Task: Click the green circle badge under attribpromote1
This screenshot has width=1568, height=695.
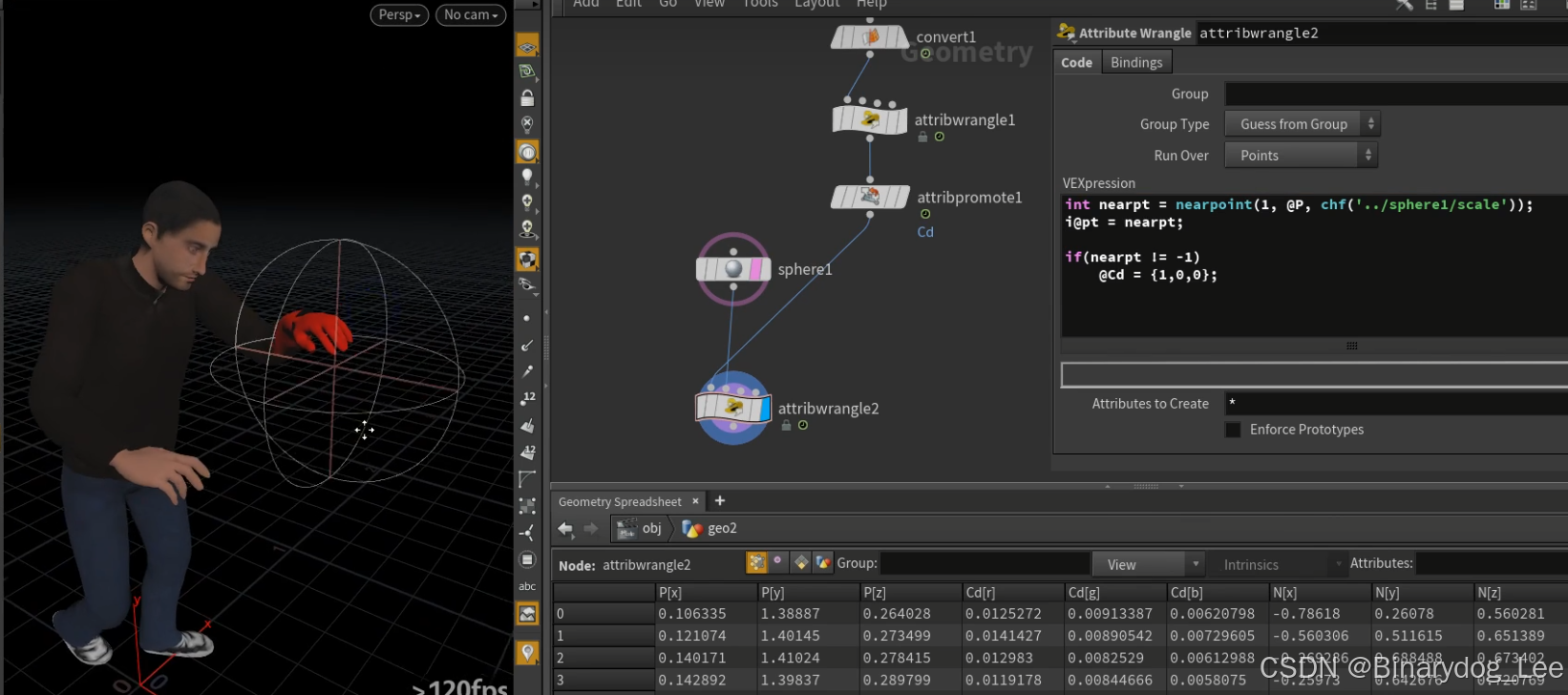Action: (x=925, y=214)
